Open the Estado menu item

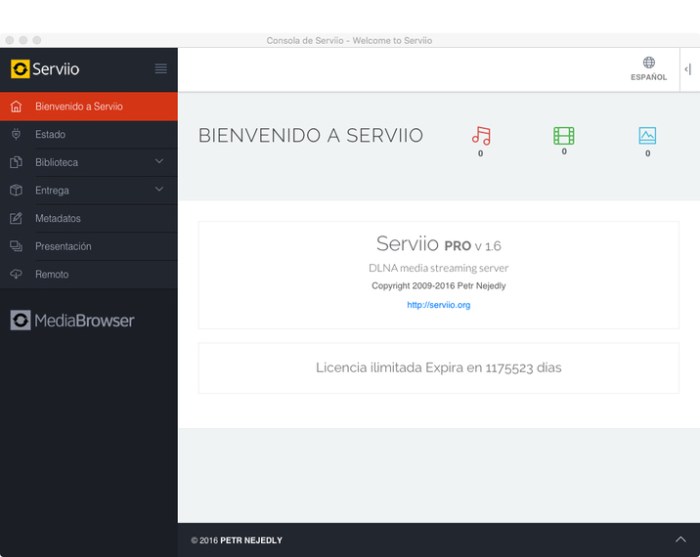point(89,134)
